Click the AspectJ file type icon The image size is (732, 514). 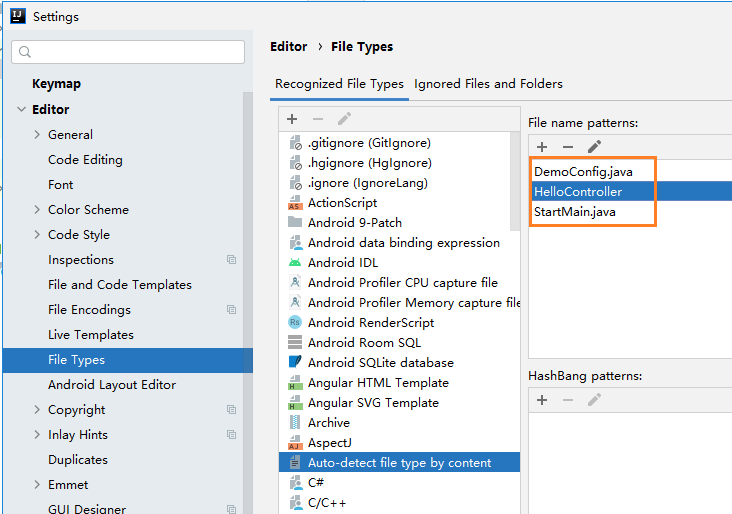295,443
